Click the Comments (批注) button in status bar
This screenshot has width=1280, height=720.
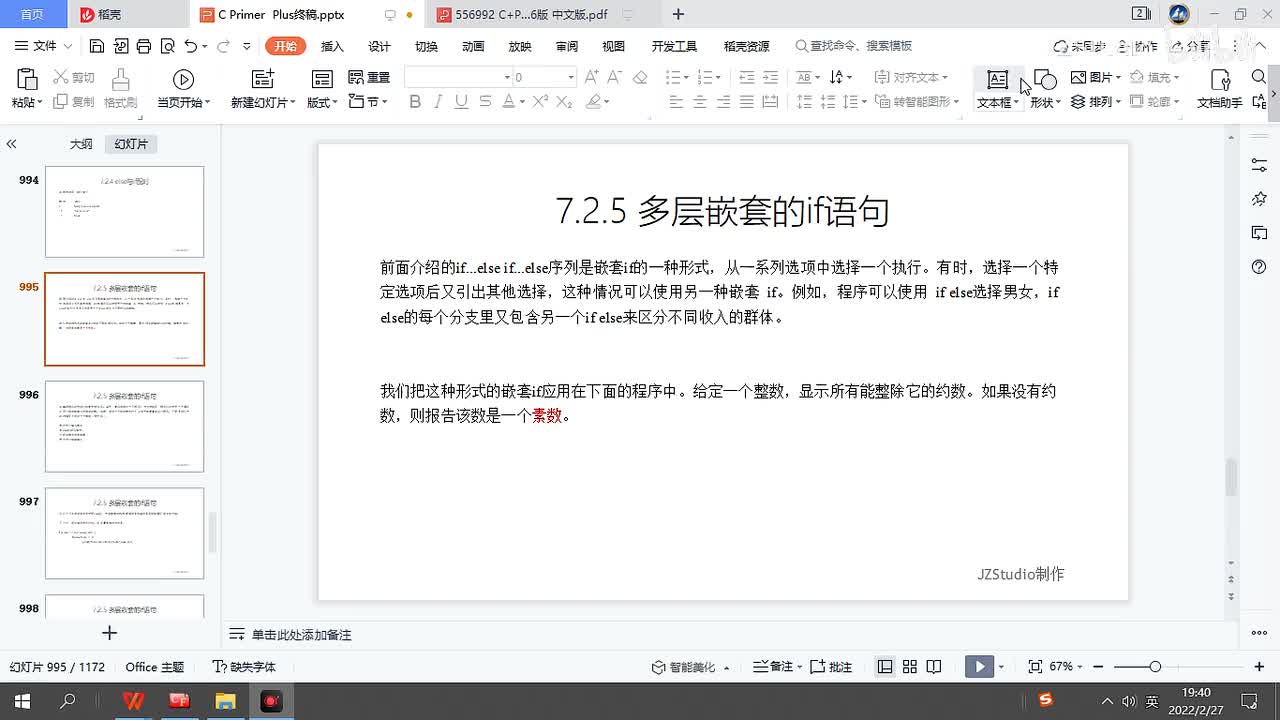(831, 667)
